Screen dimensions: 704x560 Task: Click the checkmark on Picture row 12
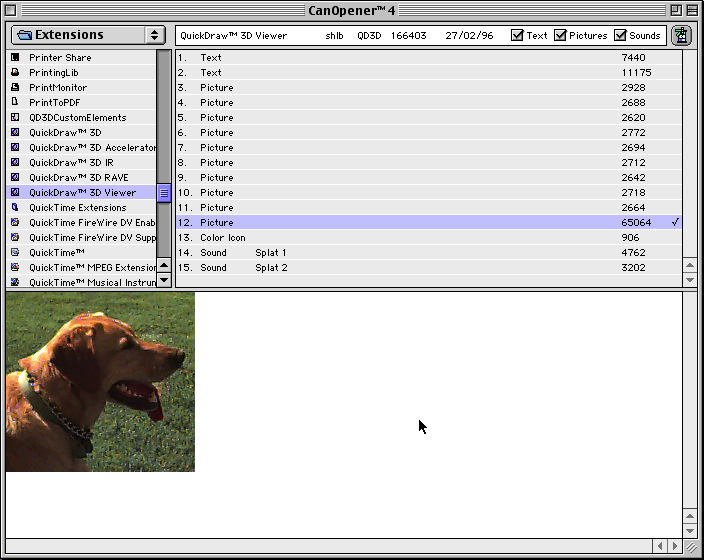675,222
